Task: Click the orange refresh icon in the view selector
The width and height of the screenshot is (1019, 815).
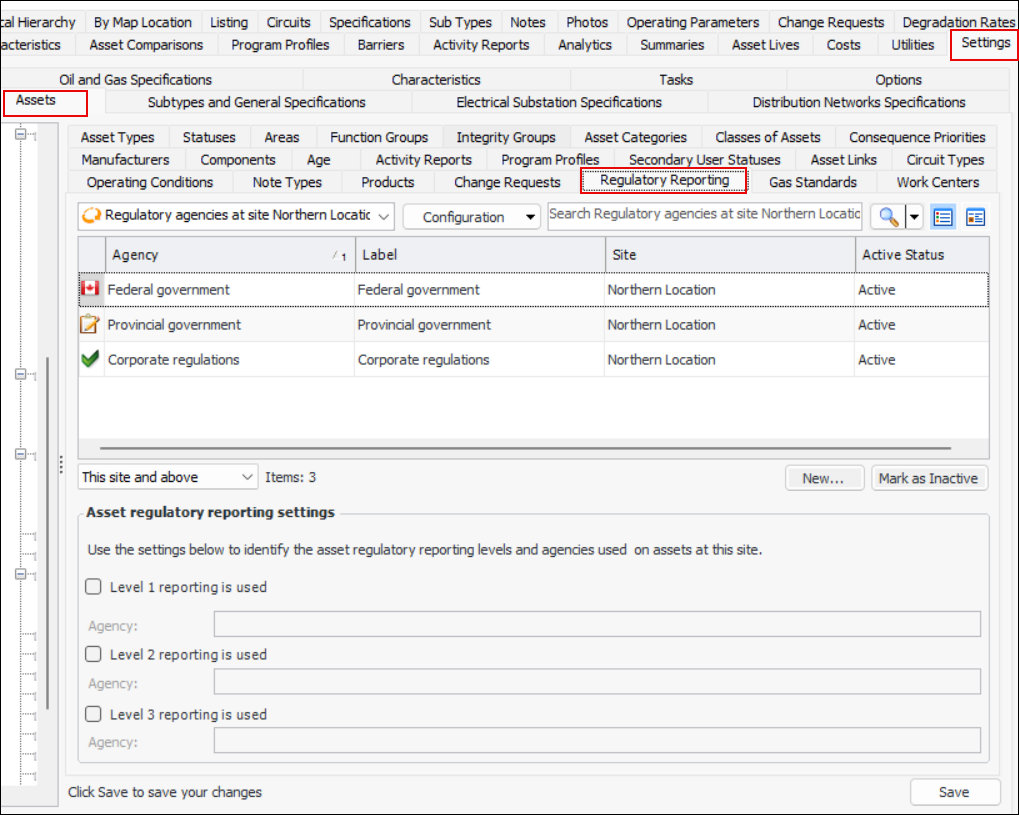Action: click(92, 216)
